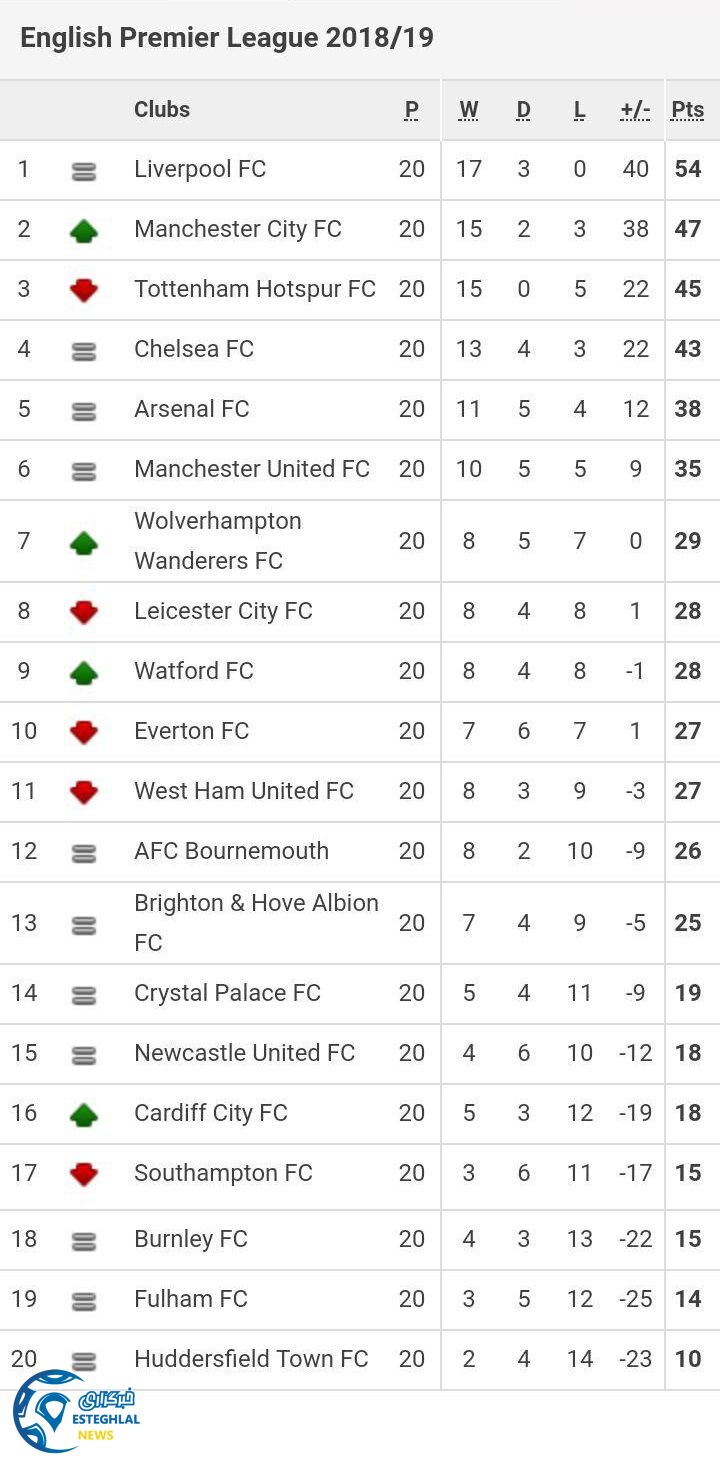Click the +/- goal difference header
Image resolution: width=720 pixels, height=1475 pixels.
point(635,110)
